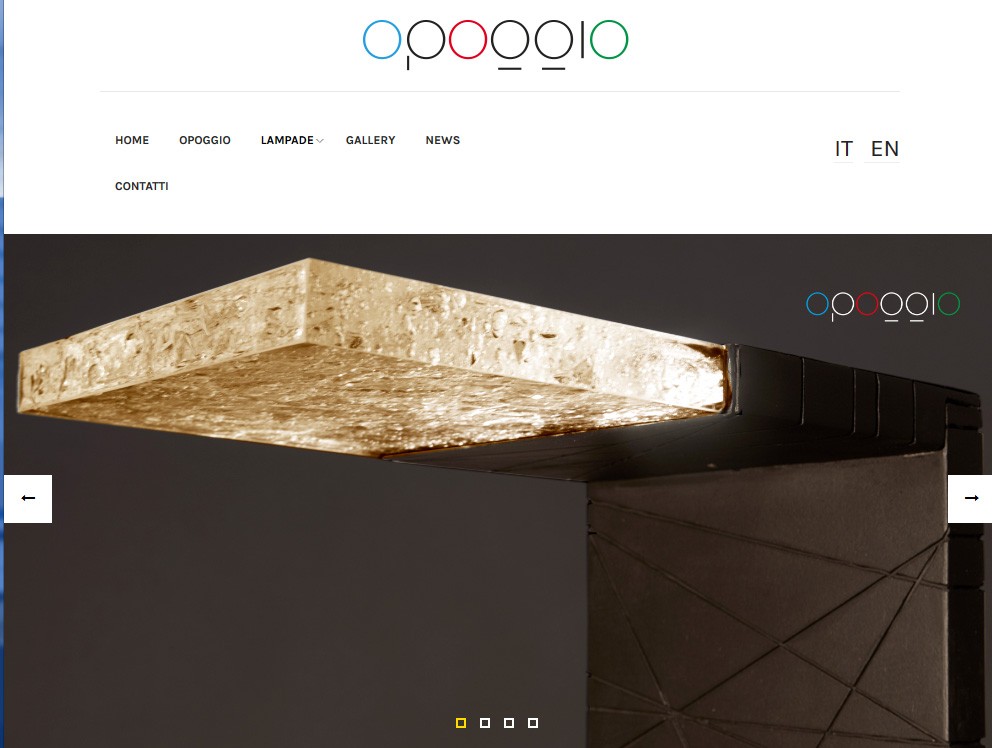Go to the Contatti page
992x748 pixels.
[142, 186]
